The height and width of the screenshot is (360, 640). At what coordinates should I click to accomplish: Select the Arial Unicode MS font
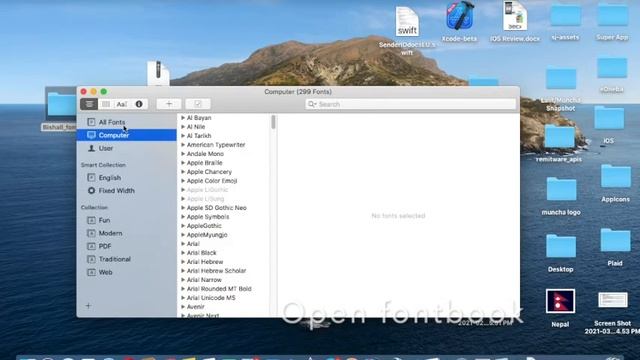(211, 298)
